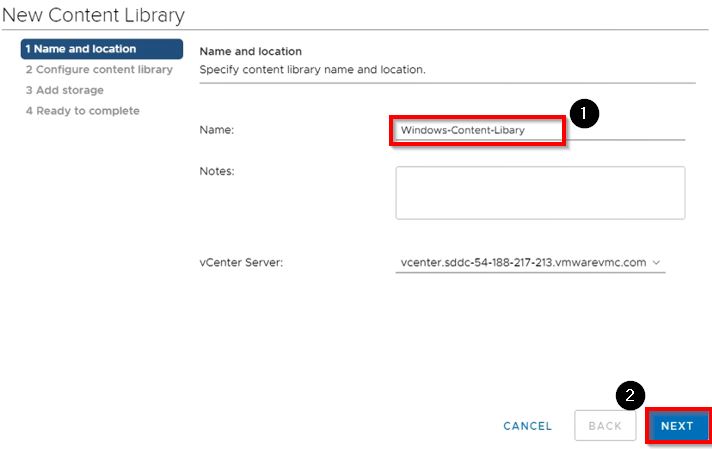Click the New Content Library dialog title

pos(93,15)
